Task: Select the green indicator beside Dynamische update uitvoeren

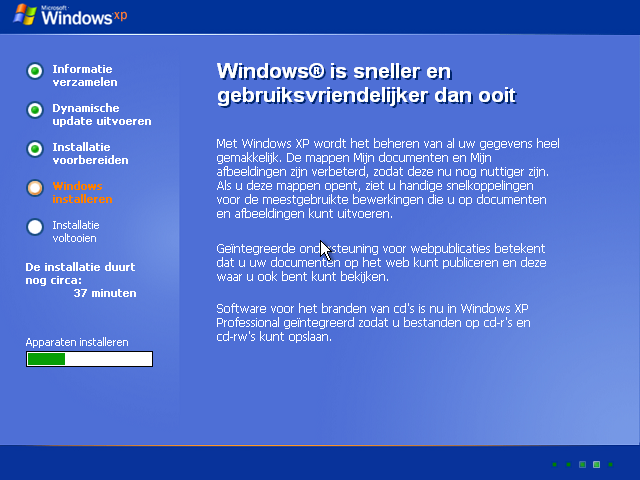Action: coord(35,110)
